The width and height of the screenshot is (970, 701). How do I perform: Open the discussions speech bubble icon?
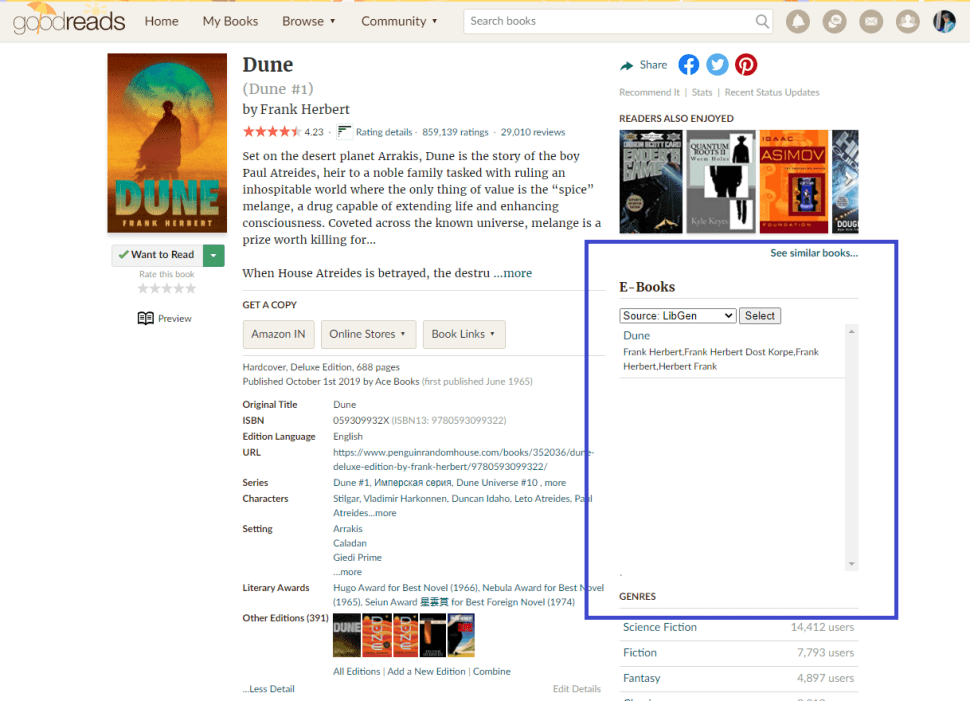tap(835, 22)
